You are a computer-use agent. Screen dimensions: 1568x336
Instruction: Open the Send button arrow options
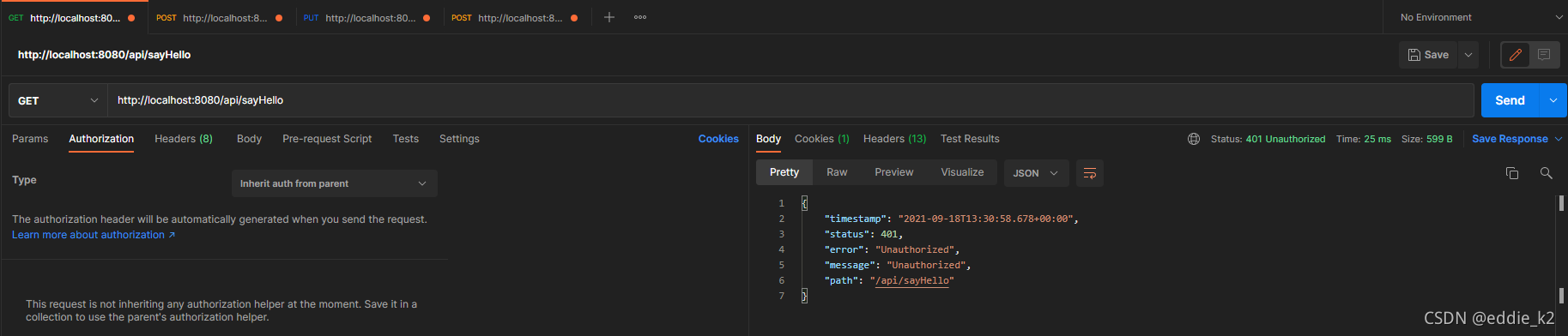pyautogui.click(x=1553, y=100)
